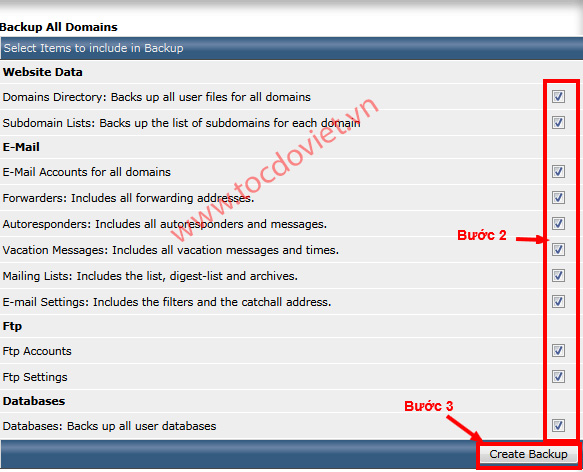Toggle the Forwarders checkbox

coord(558,198)
